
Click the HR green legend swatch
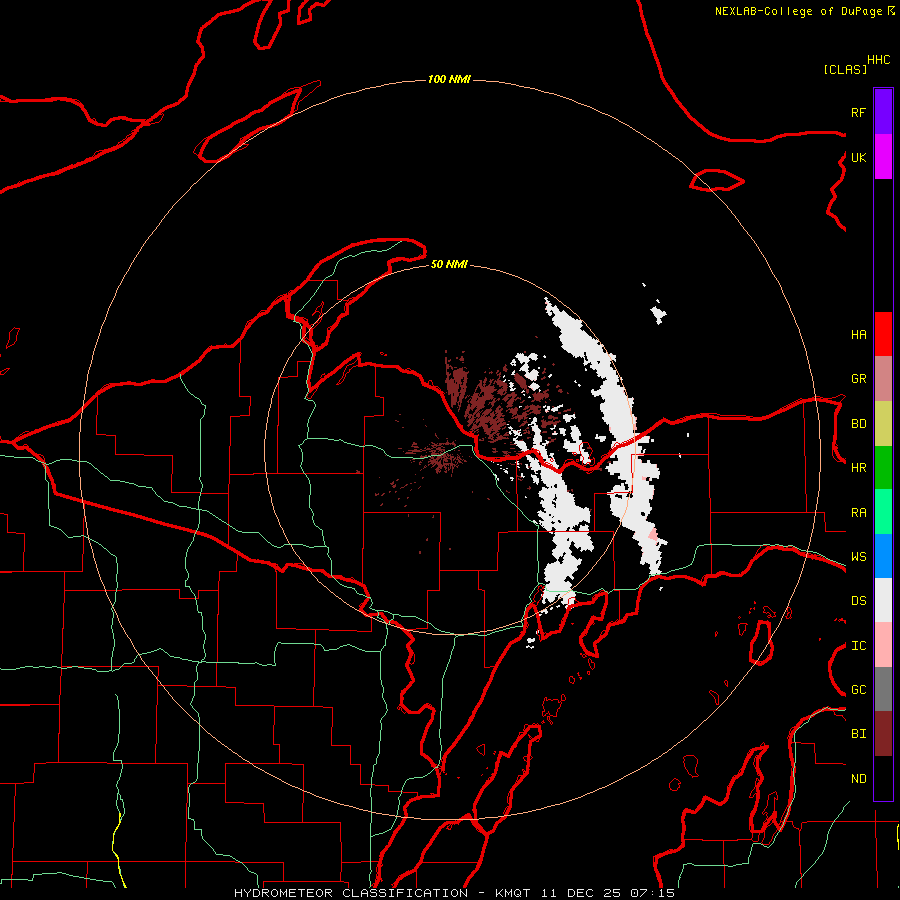(883, 468)
